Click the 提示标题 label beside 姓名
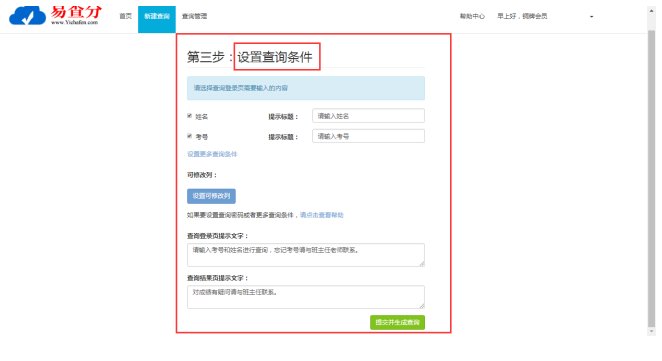The width and height of the screenshot is (662, 361). [x=283, y=117]
